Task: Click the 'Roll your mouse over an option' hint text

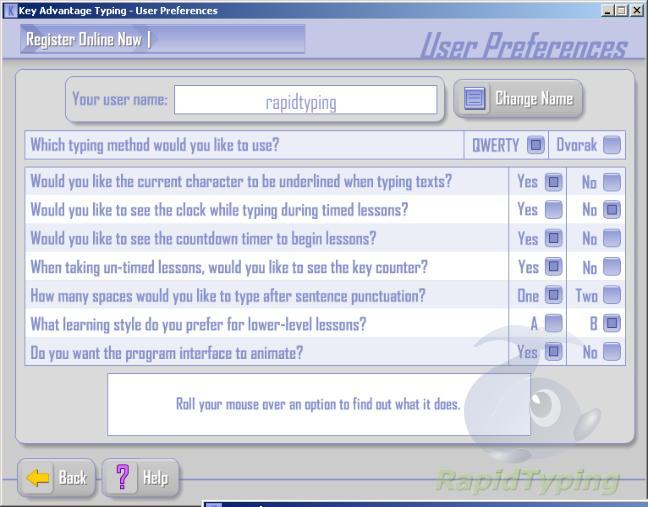Action: [x=318, y=404]
